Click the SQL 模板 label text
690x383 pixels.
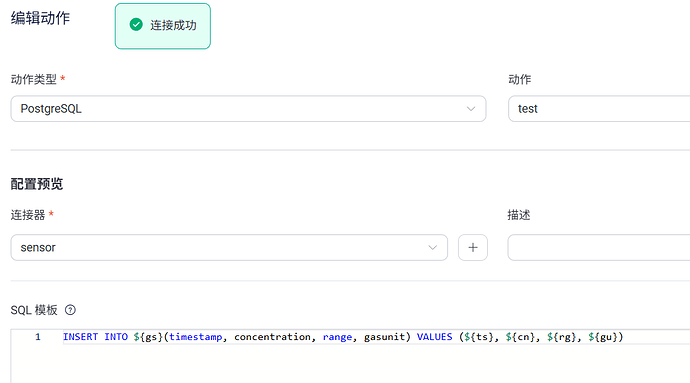34,310
